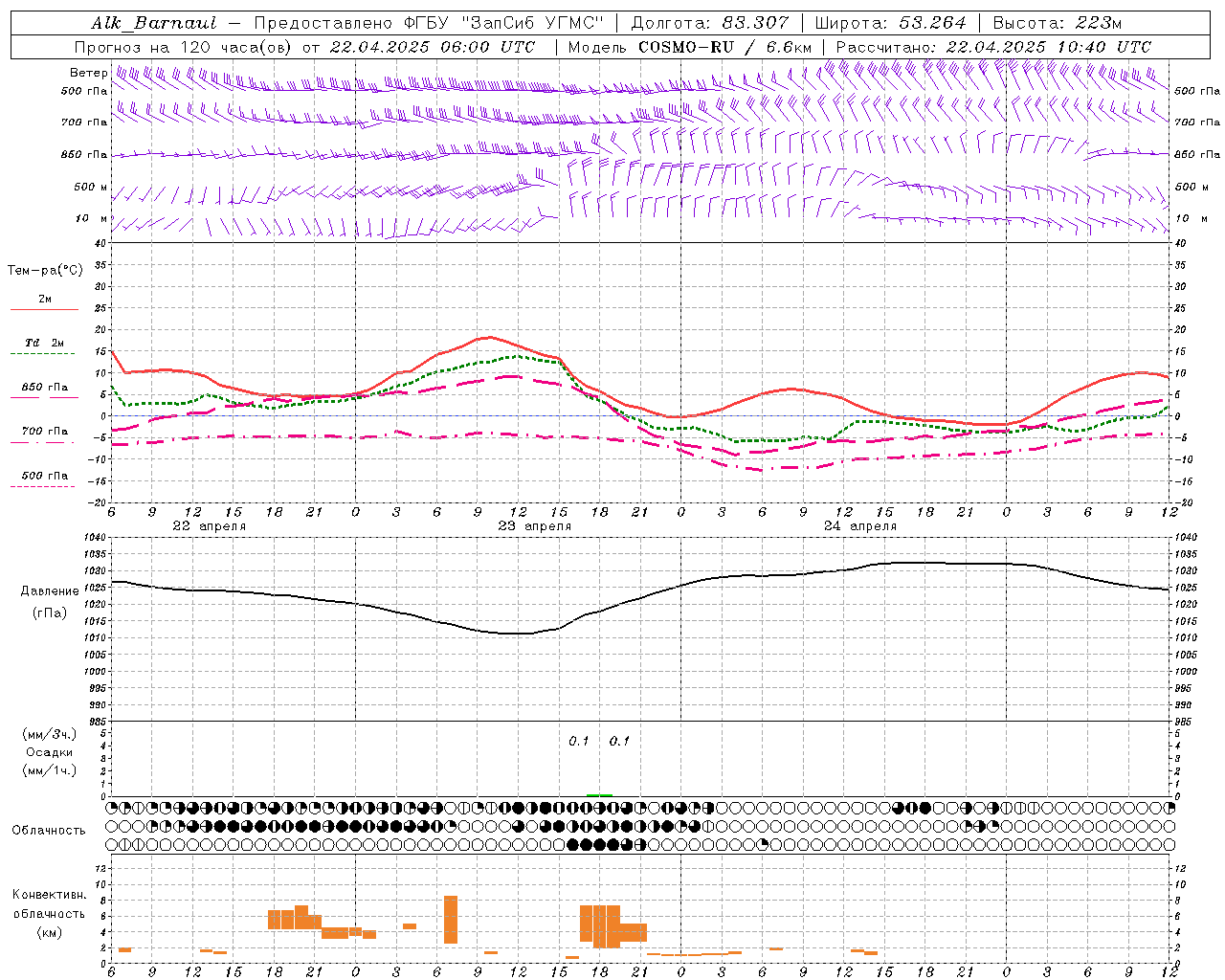Click the 'Ветер' wind panel label
The height and width of the screenshot is (980, 1225).
coord(88,73)
